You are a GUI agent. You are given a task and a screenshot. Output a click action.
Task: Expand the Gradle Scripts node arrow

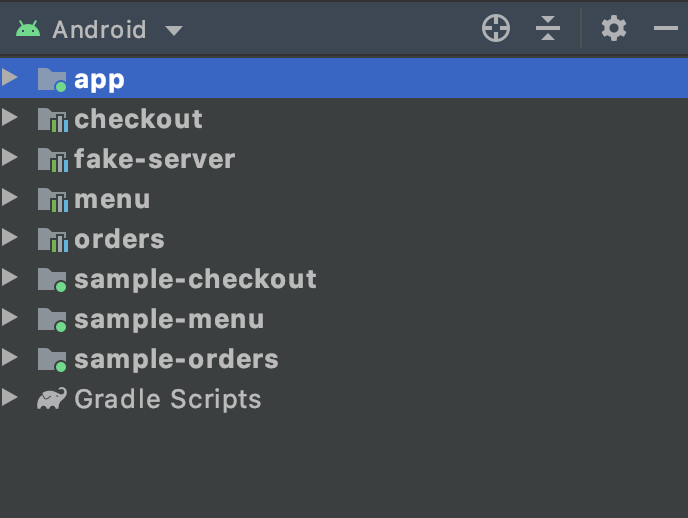(x=10, y=397)
